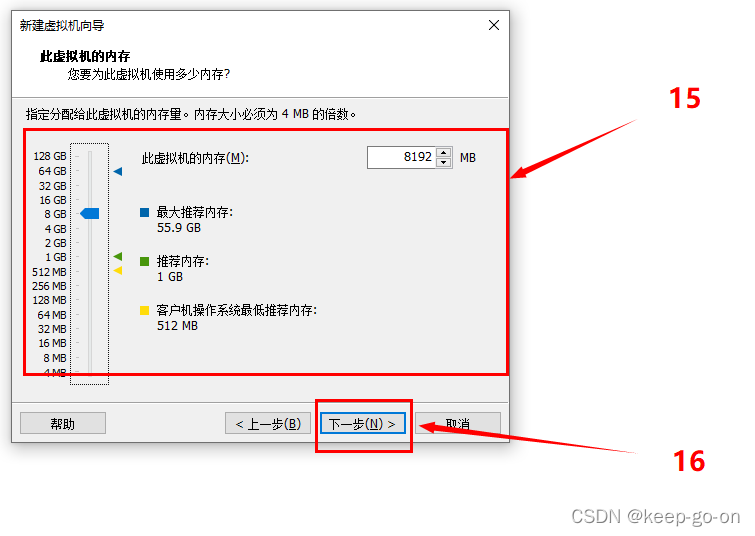755x536 pixels.
Task: Increase memory with the up spinner arrow
Action: pos(443,153)
